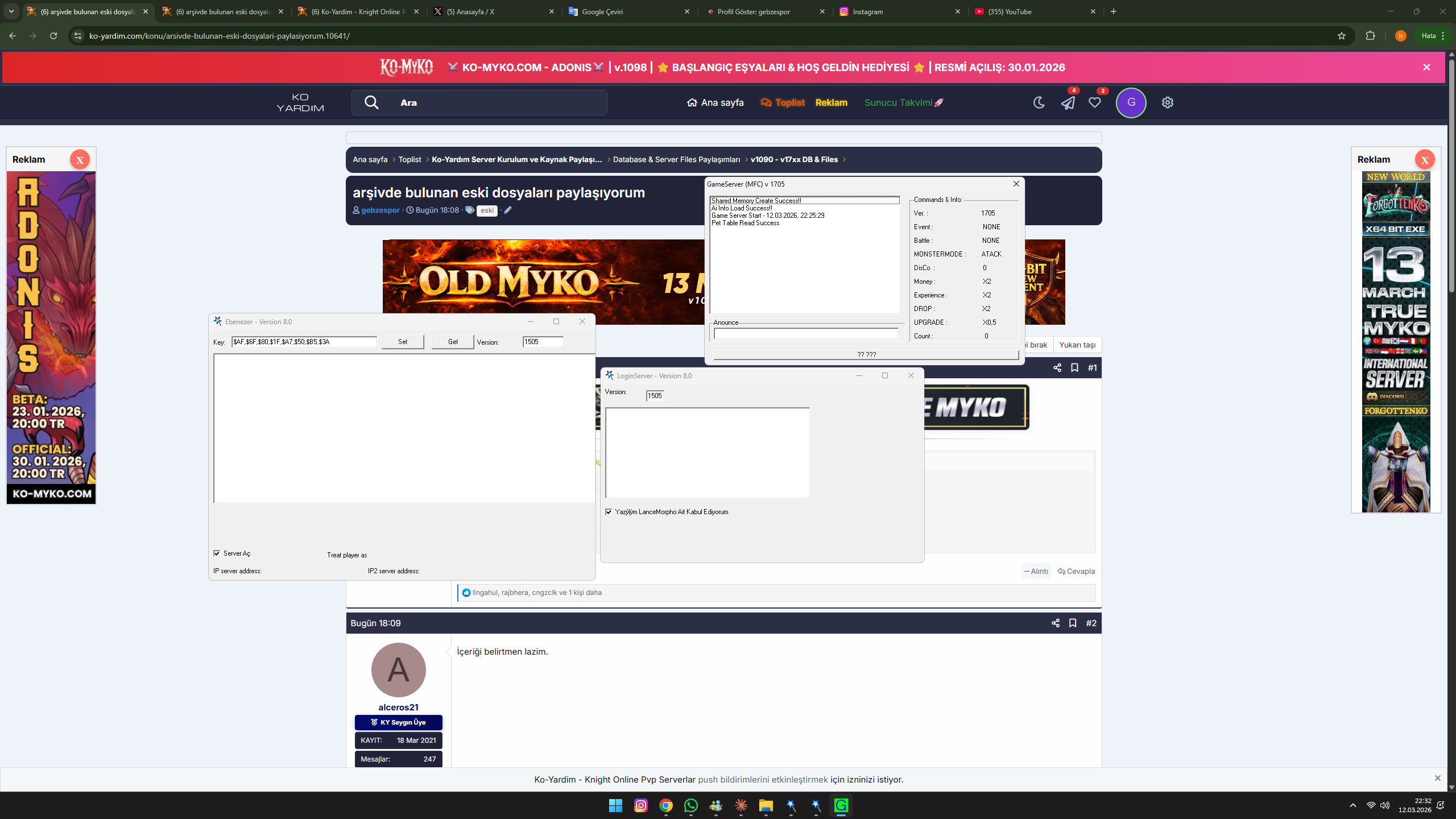Click the browser Back arrow
The width and height of the screenshot is (1456, 819).
pyautogui.click(x=13, y=36)
